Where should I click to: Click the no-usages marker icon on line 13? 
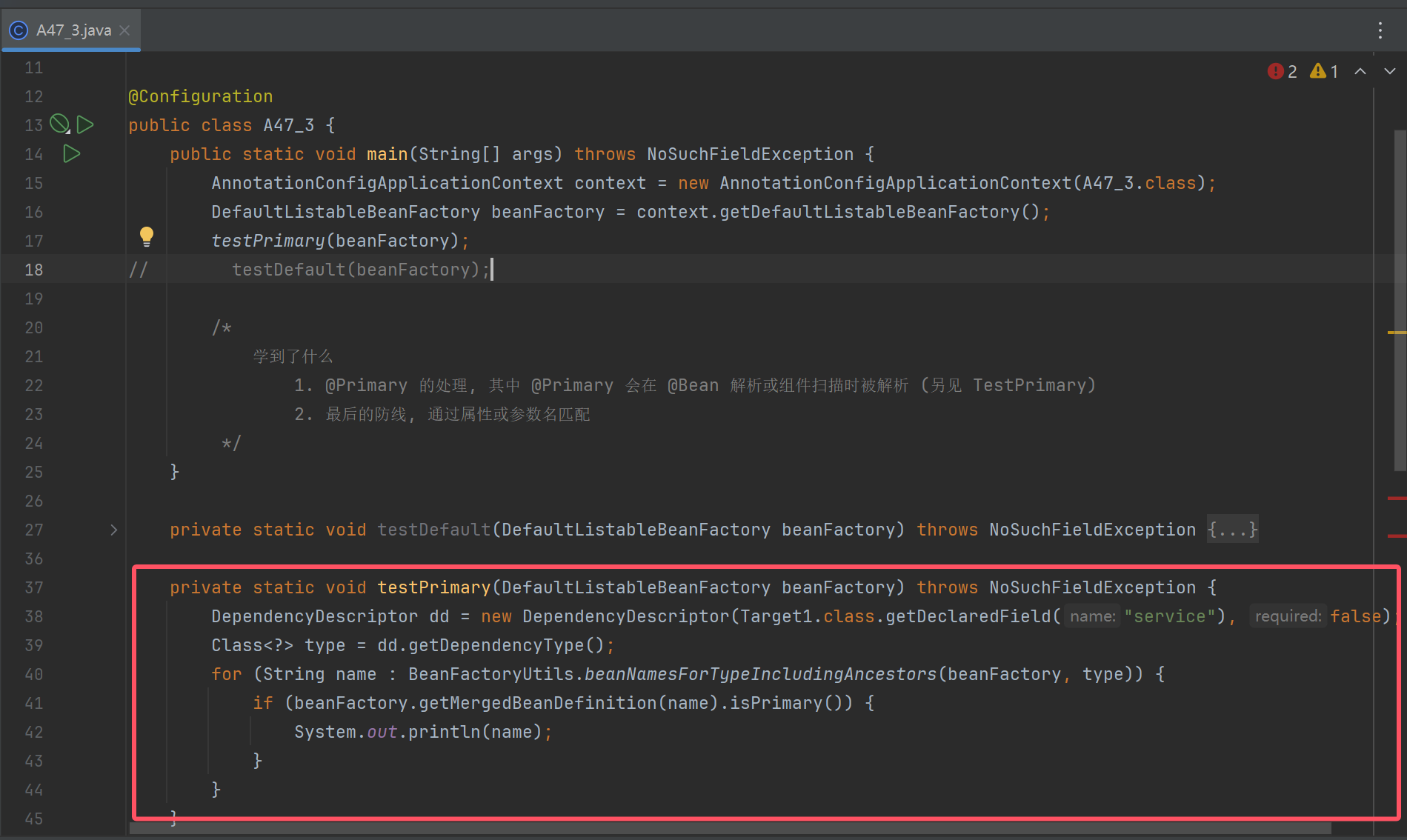pyautogui.click(x=59, y=124)
